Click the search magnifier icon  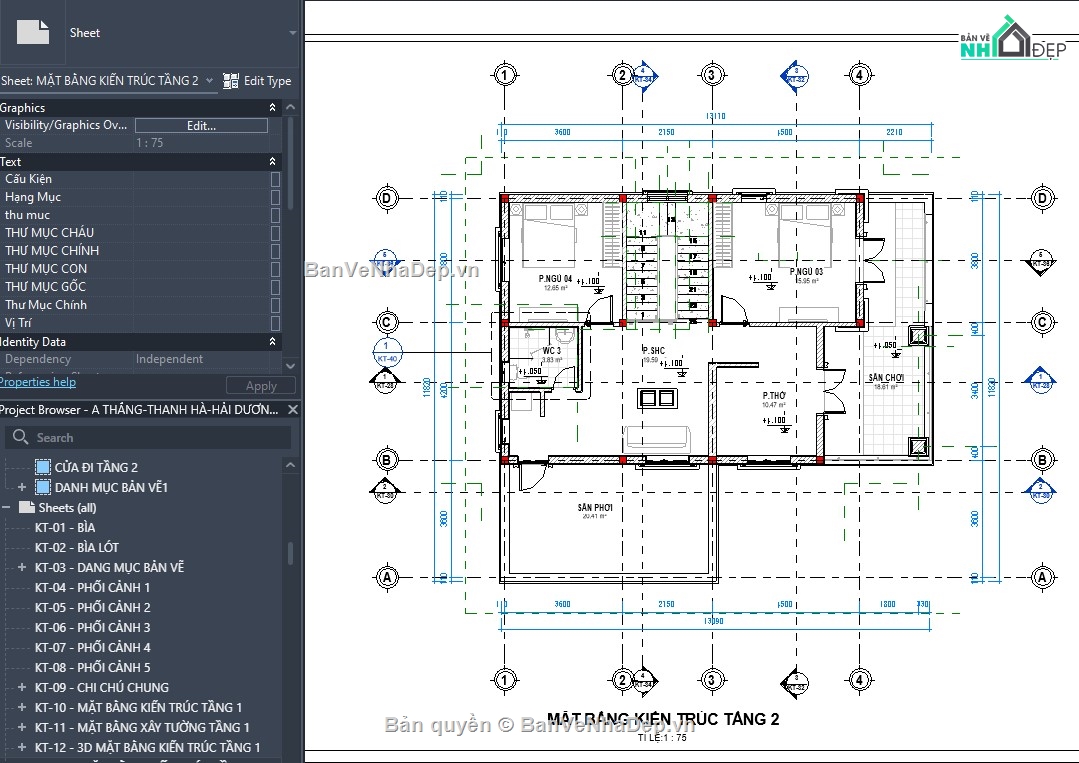(x=21, y=437)
